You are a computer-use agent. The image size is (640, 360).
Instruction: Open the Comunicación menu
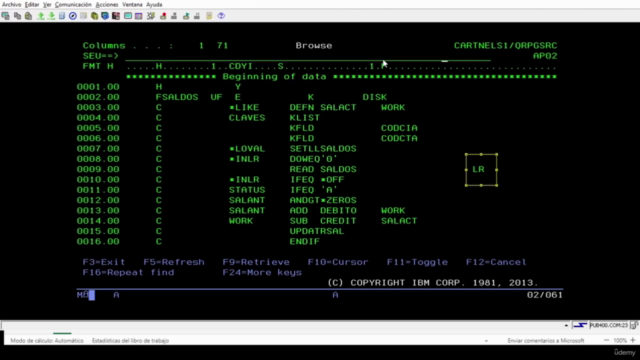[x=73, y=4]
